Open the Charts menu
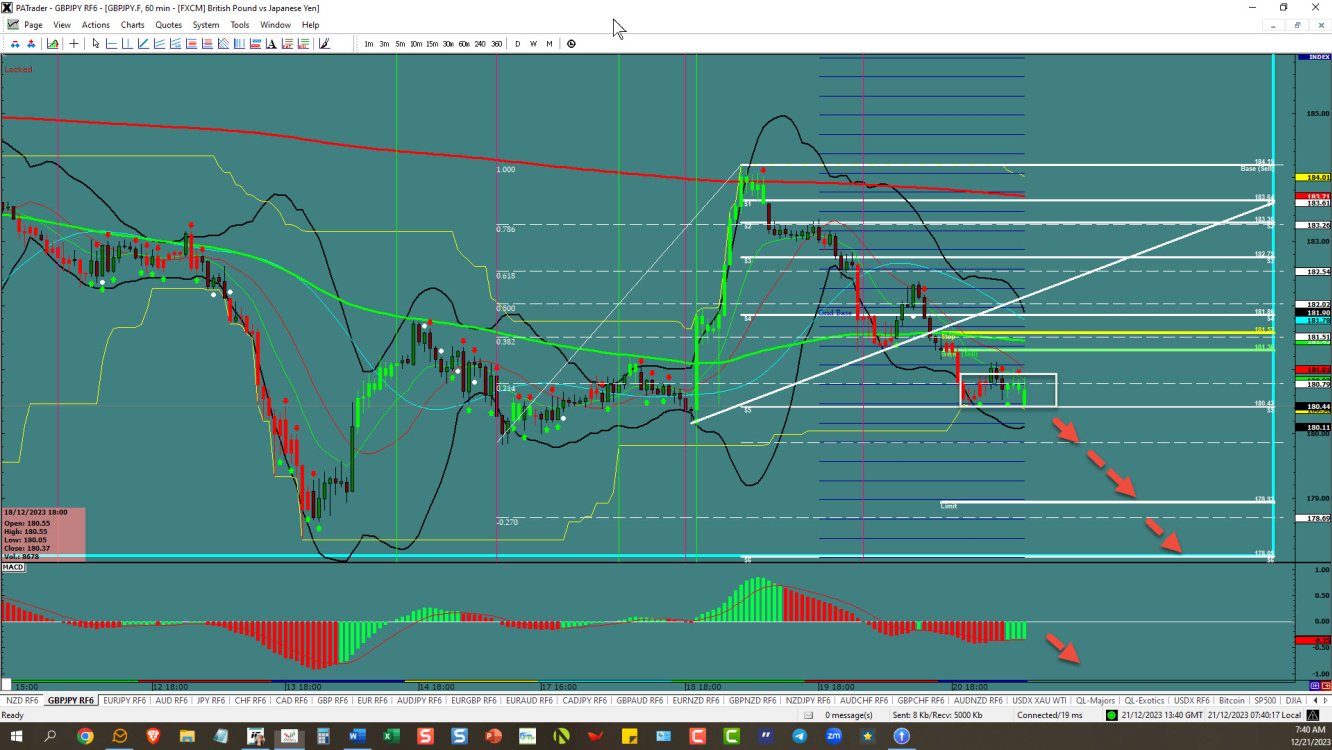 [132, 25]
